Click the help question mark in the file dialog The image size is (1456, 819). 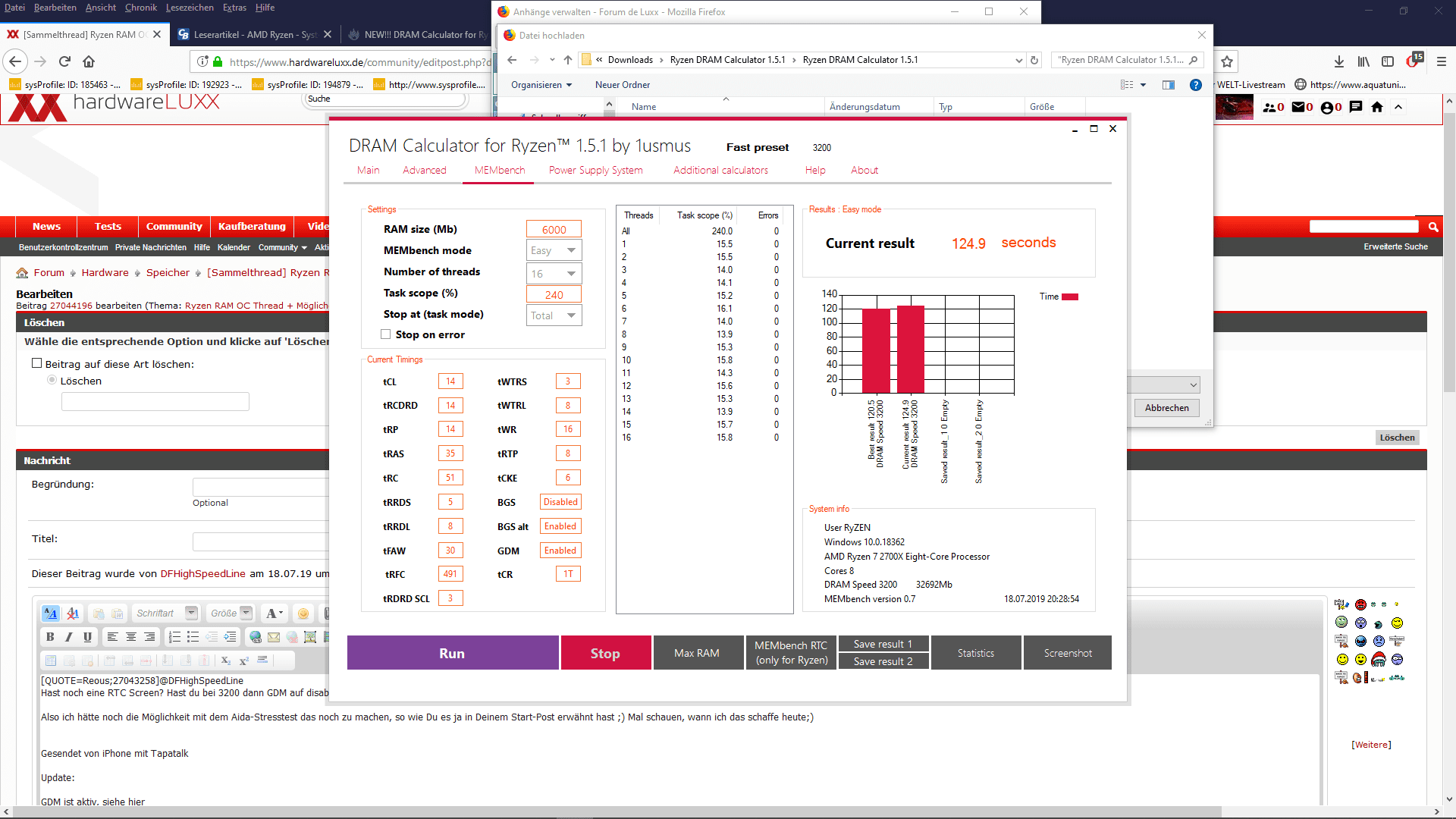tap(1195, 85)
